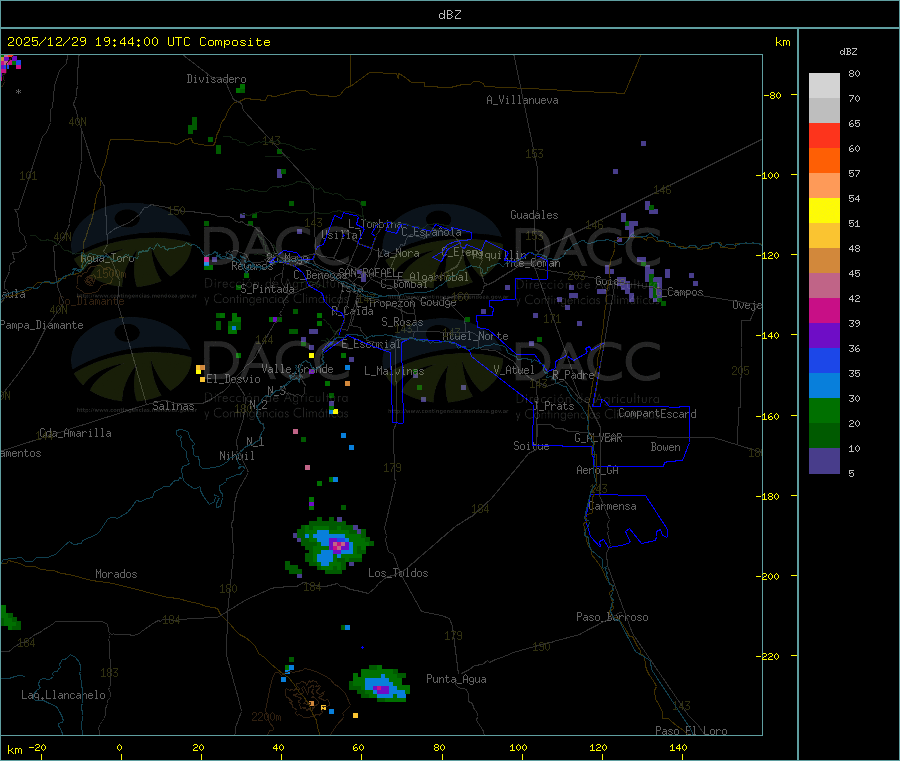Screen dimensions: 900x761
Task: Click the 35 dBZ dark blue swatch
Action: click(x=824, y=360)
